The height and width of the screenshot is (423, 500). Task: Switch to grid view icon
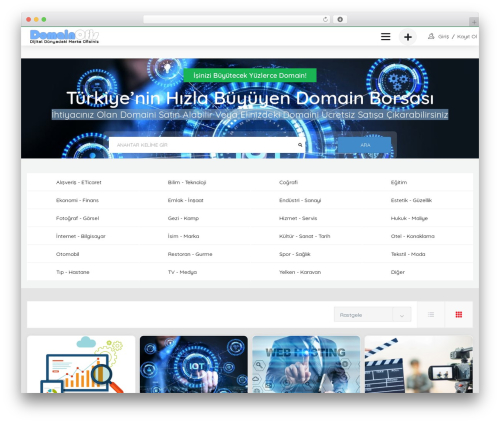[459, 315]
